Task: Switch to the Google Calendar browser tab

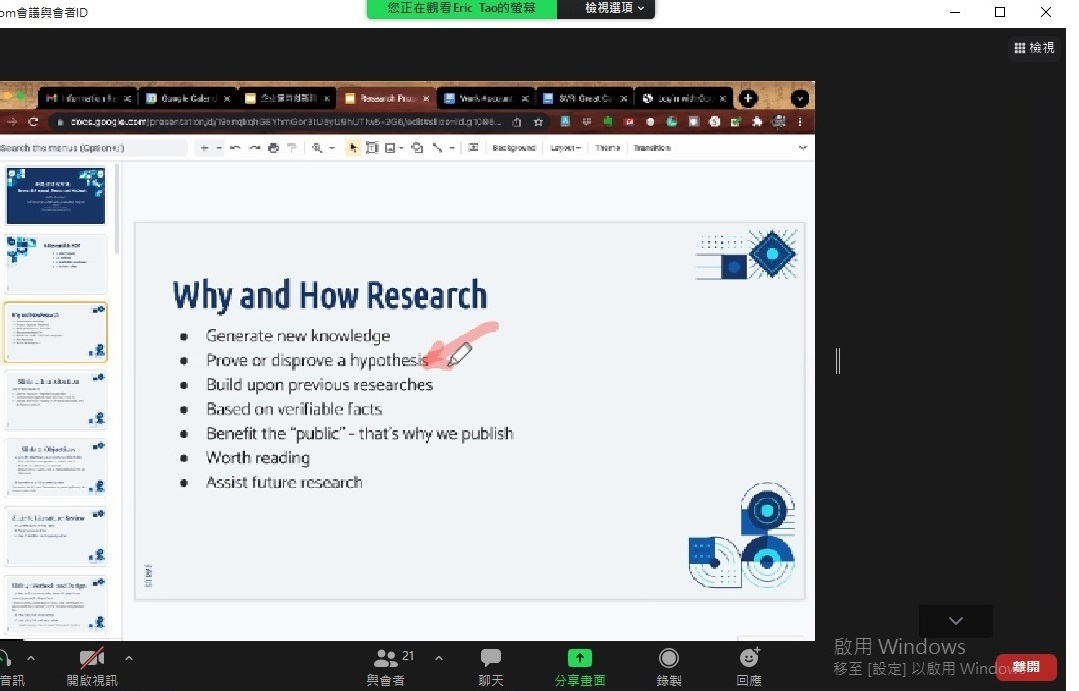Action: tap(187, 98)
